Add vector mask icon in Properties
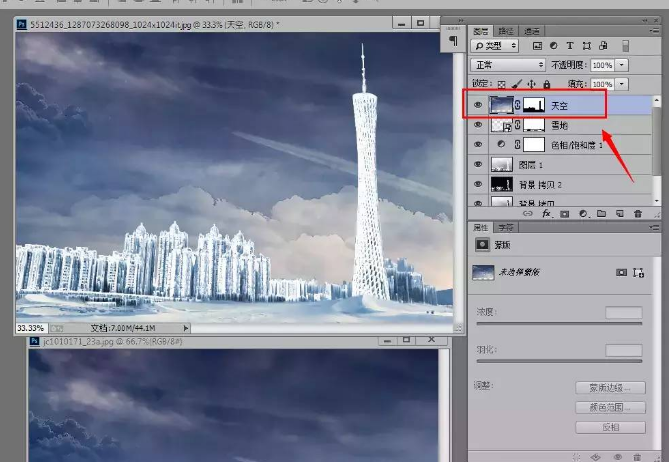This screenshot has width=669, height=462. [638, 272]
